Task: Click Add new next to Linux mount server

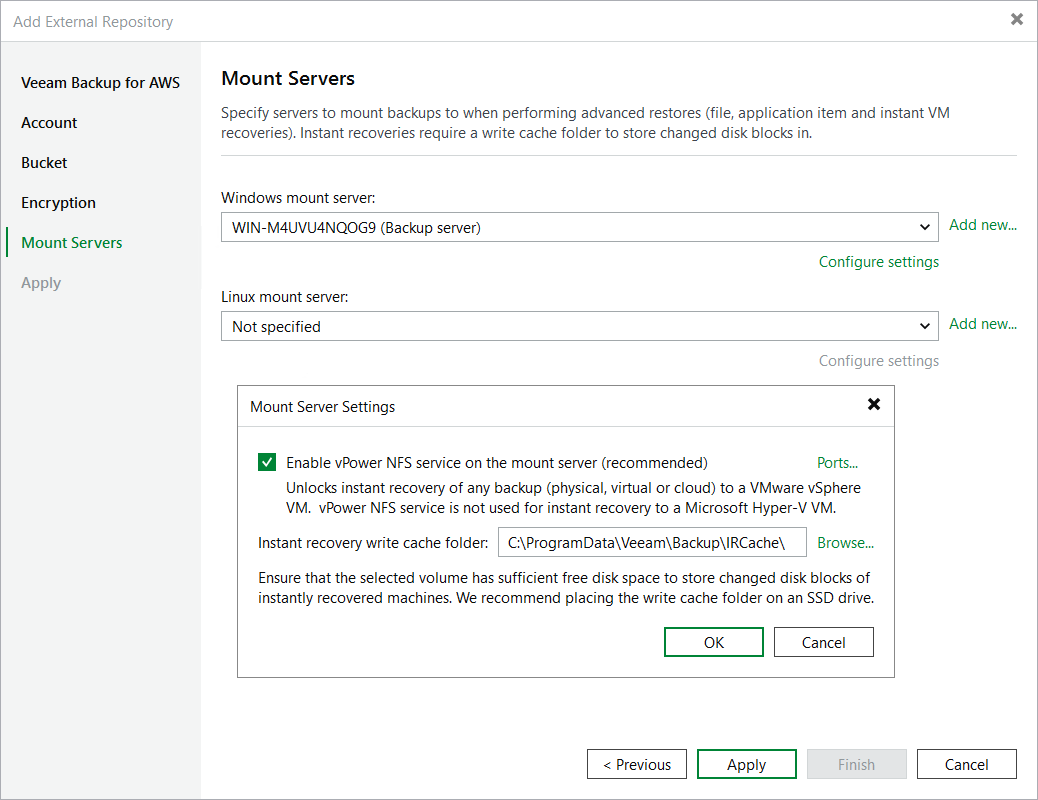Action: point(982,324)
